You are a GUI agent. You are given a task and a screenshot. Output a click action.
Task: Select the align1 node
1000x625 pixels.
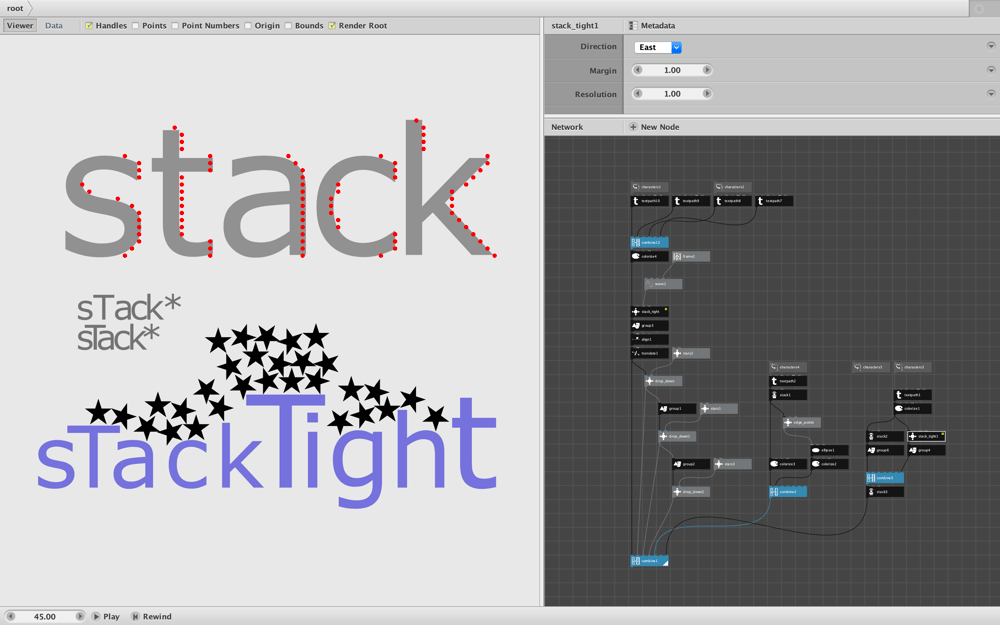[650, 339]
